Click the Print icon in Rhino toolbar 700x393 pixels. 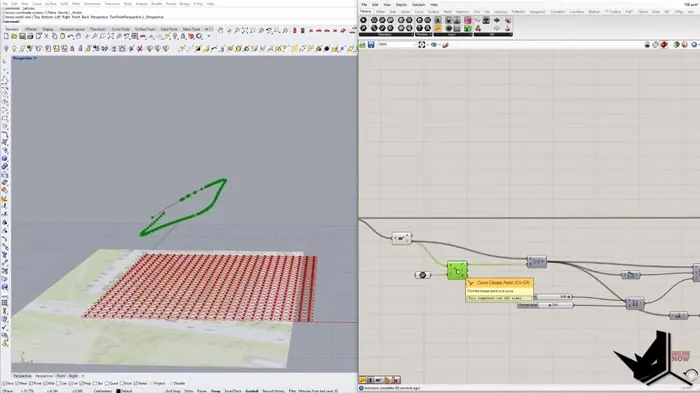pyautogui.click(x=30, y=36)
